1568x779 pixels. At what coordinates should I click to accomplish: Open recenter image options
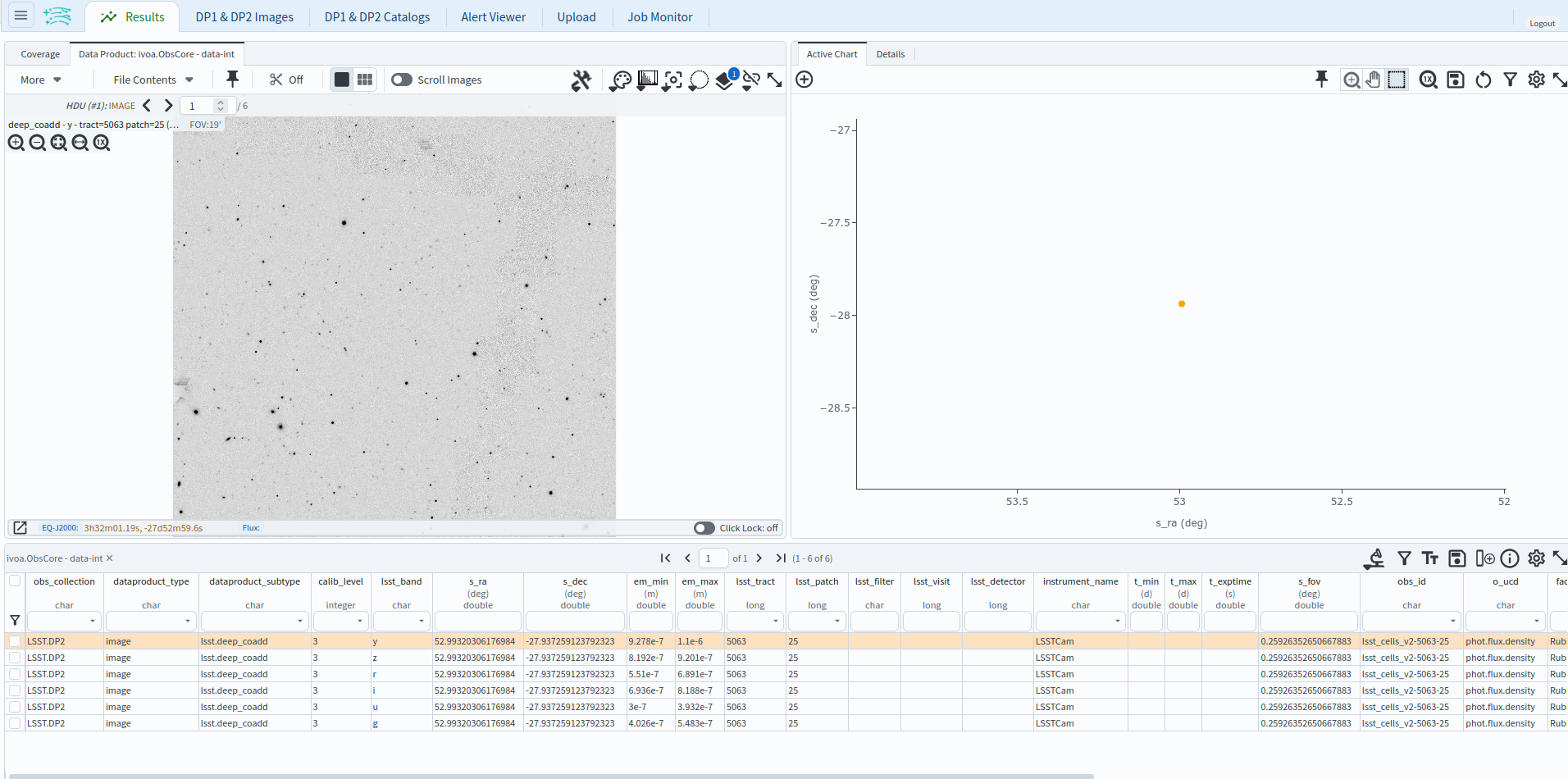(x=672, y=80)
